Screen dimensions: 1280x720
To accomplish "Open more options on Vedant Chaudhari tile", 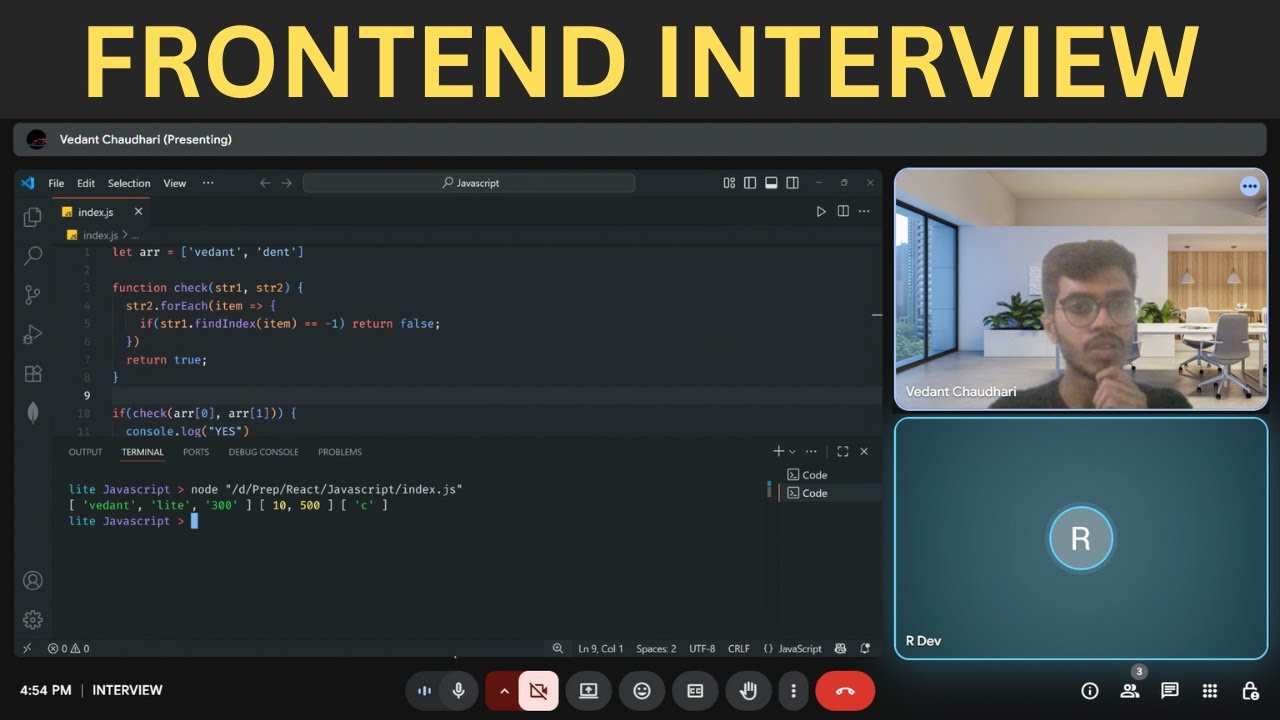I will pos(1250,186).
